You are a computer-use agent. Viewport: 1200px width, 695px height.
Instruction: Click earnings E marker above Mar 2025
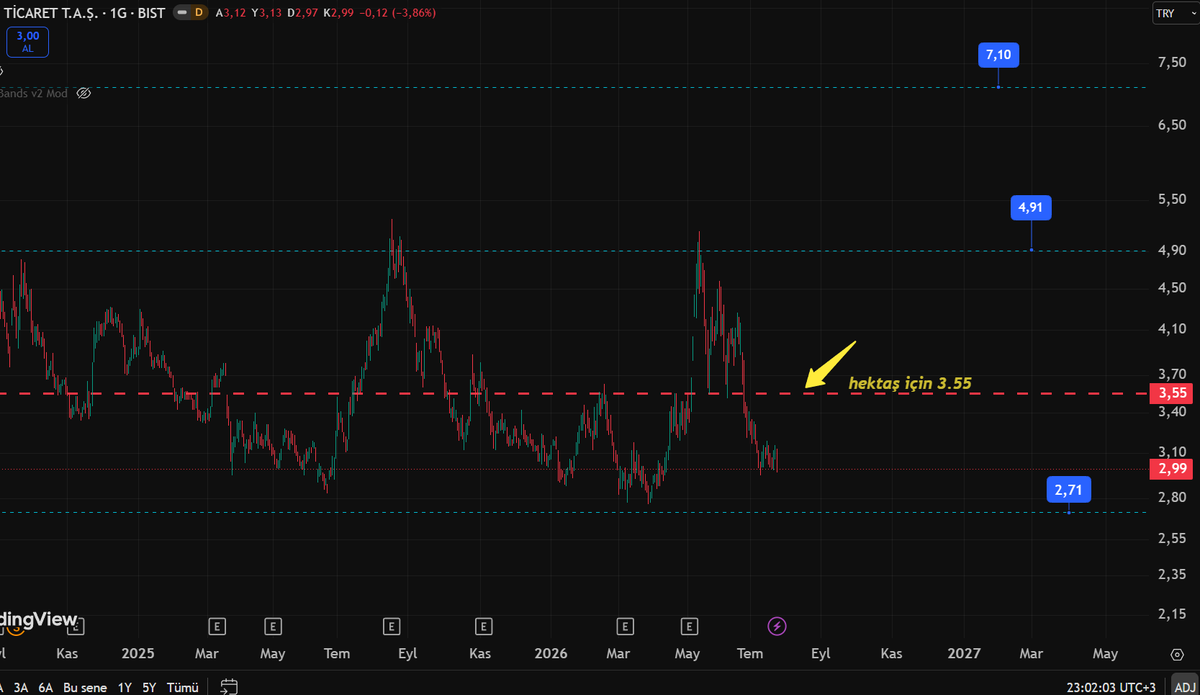click(x=216, y=627)
